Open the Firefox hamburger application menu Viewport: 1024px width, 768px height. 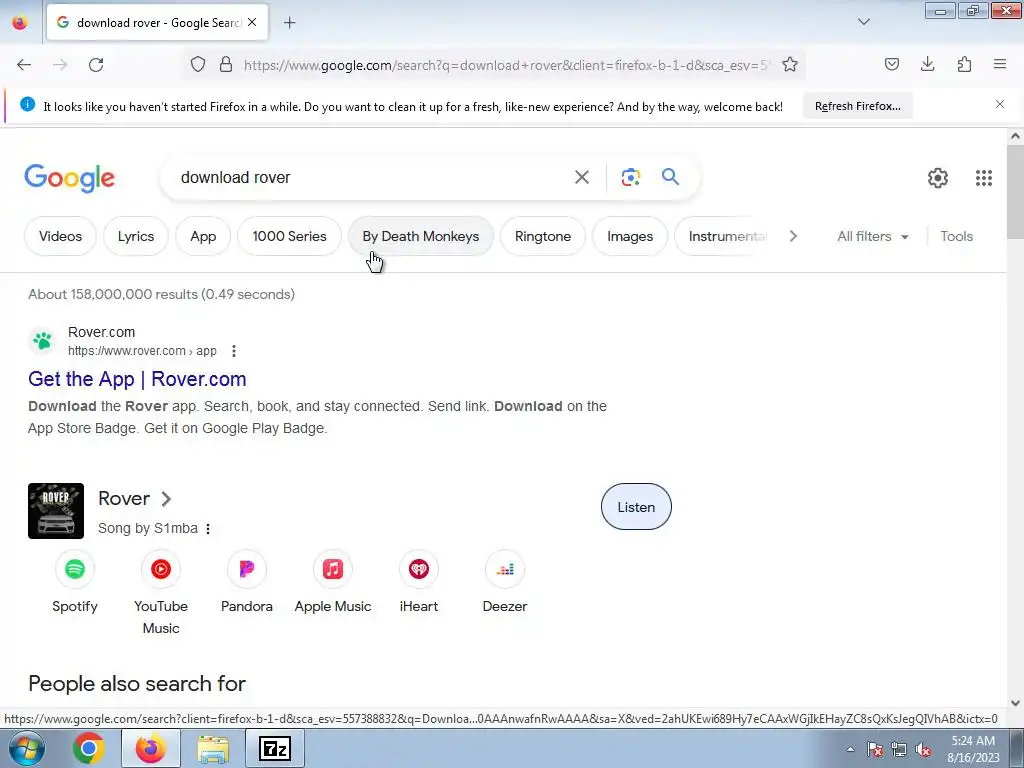pos(1000,65)
